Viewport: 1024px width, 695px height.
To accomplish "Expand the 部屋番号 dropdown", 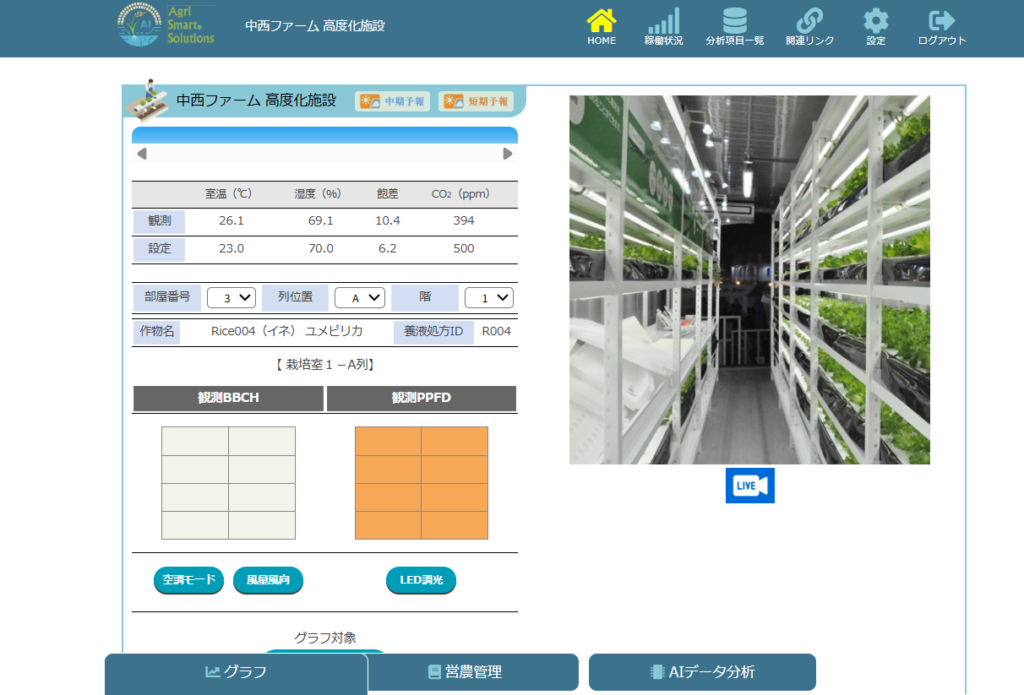I will pos(231,297).
